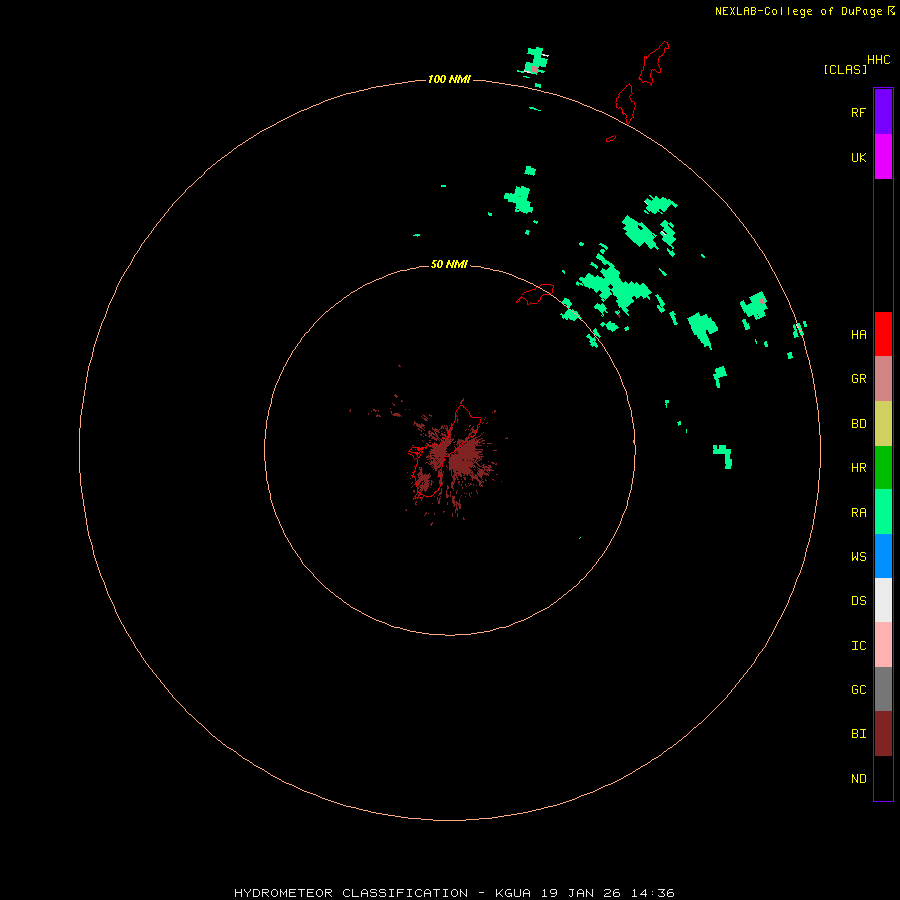Click the ND black legend swatch
900x900 pixels.
pyautogui.click(x=883, y=778)
